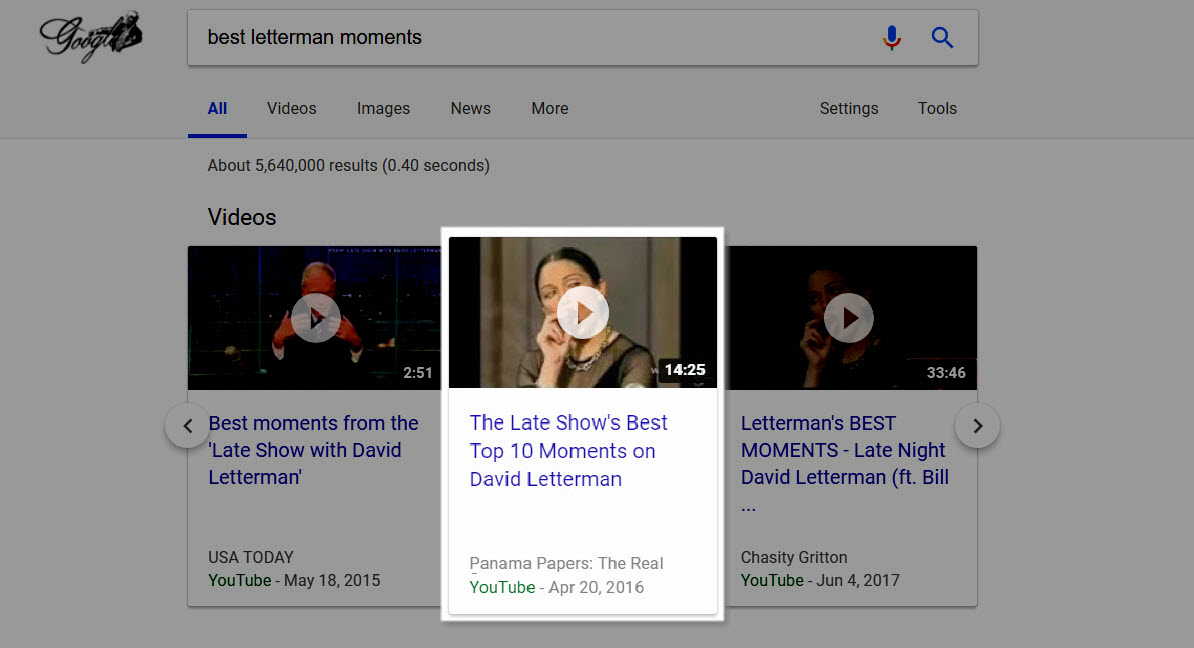This screenshot has height=648, width=1194.
Task: Open 'Letterman's BEST MOMENTS - Late Night' link
Action: click(x=844, y=450)
